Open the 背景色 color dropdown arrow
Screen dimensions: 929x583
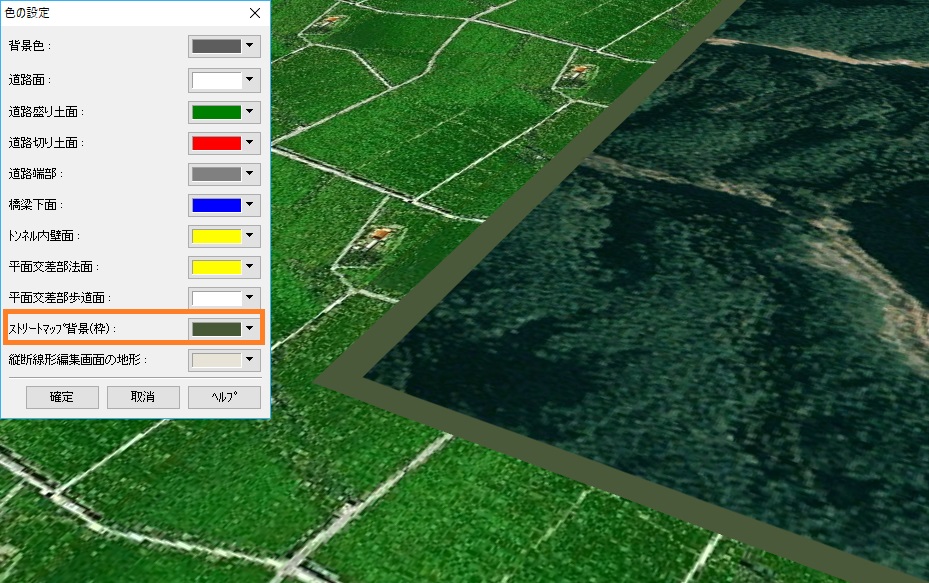(250, 46)
